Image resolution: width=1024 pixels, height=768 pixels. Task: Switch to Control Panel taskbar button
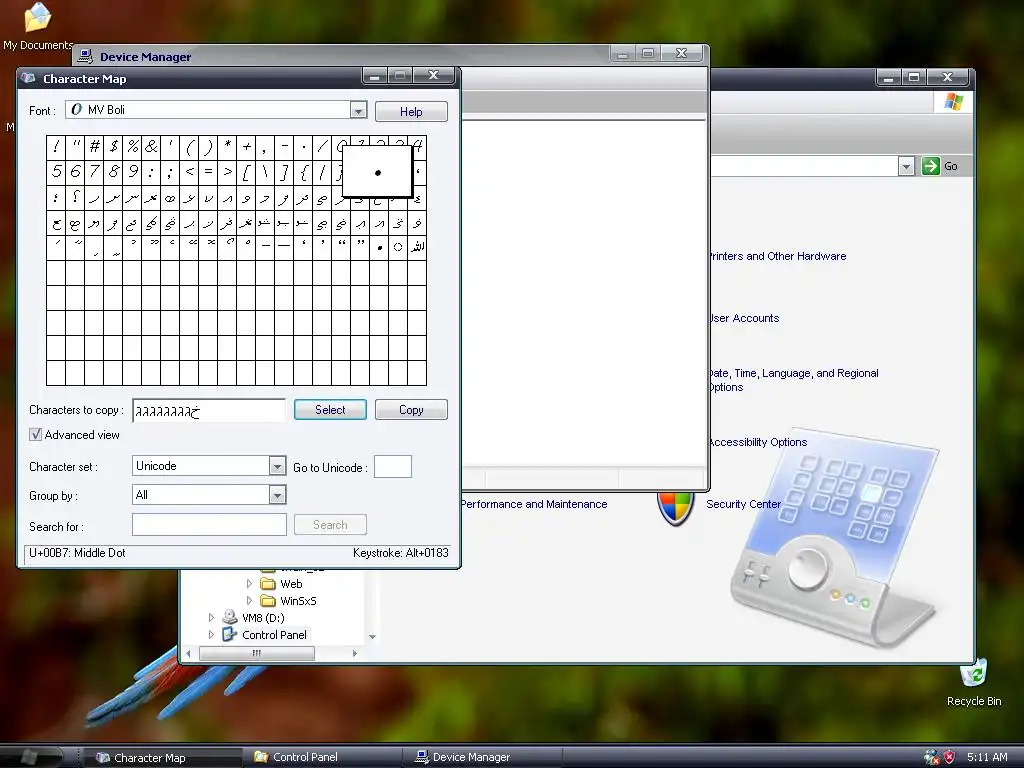321,757
